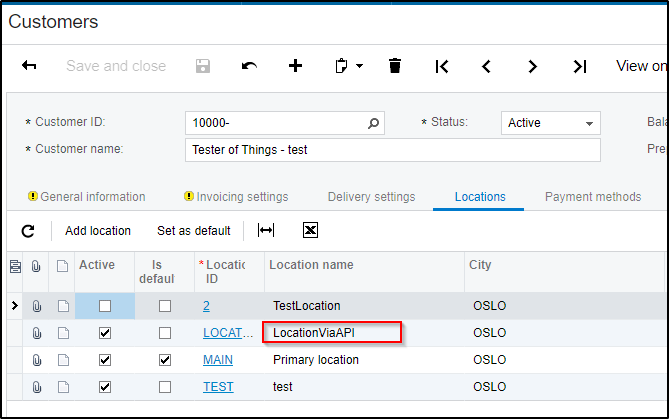Enable Active checkbox for TestLocation row
The height and width of the screenshot is (419, 669).
click(105, 306)
